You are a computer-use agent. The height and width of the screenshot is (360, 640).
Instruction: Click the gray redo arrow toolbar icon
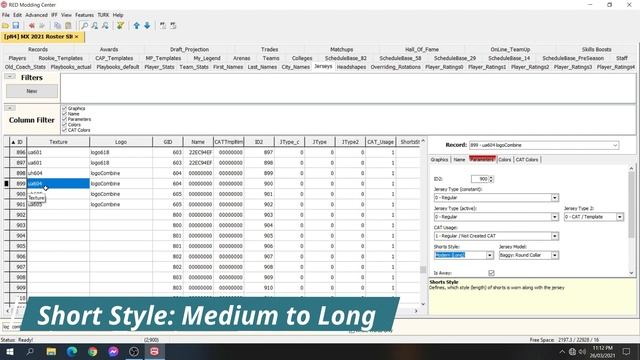(42, 26)
